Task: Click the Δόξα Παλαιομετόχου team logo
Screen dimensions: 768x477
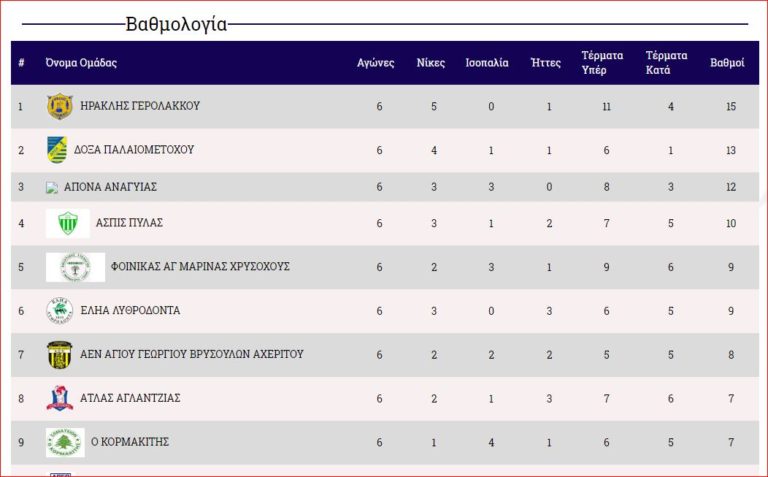Action: click(x=57, y=150)
